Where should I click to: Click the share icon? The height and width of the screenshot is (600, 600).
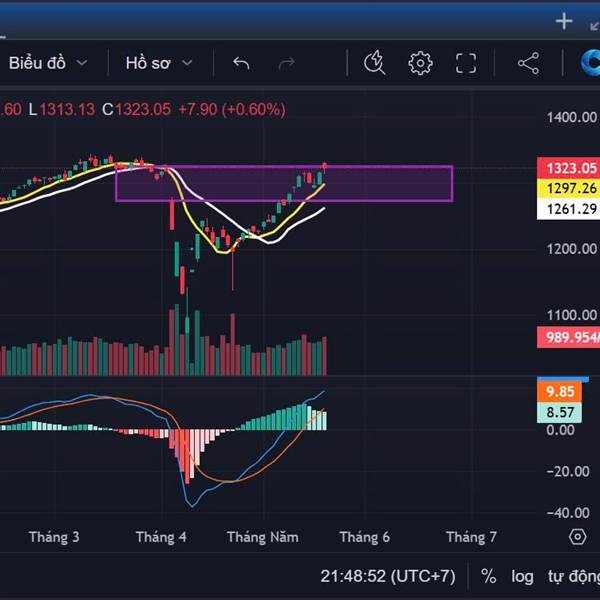(x=528, y=63)
